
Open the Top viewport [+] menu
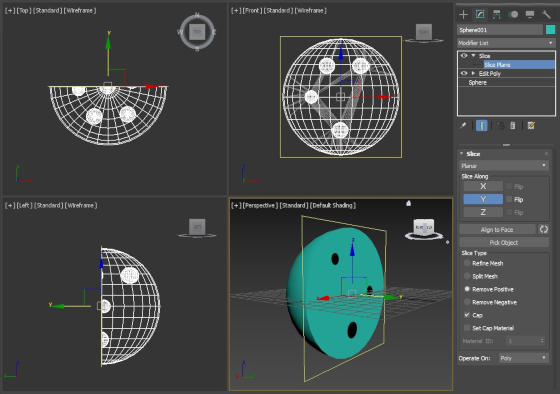click(x=10, y=11)
